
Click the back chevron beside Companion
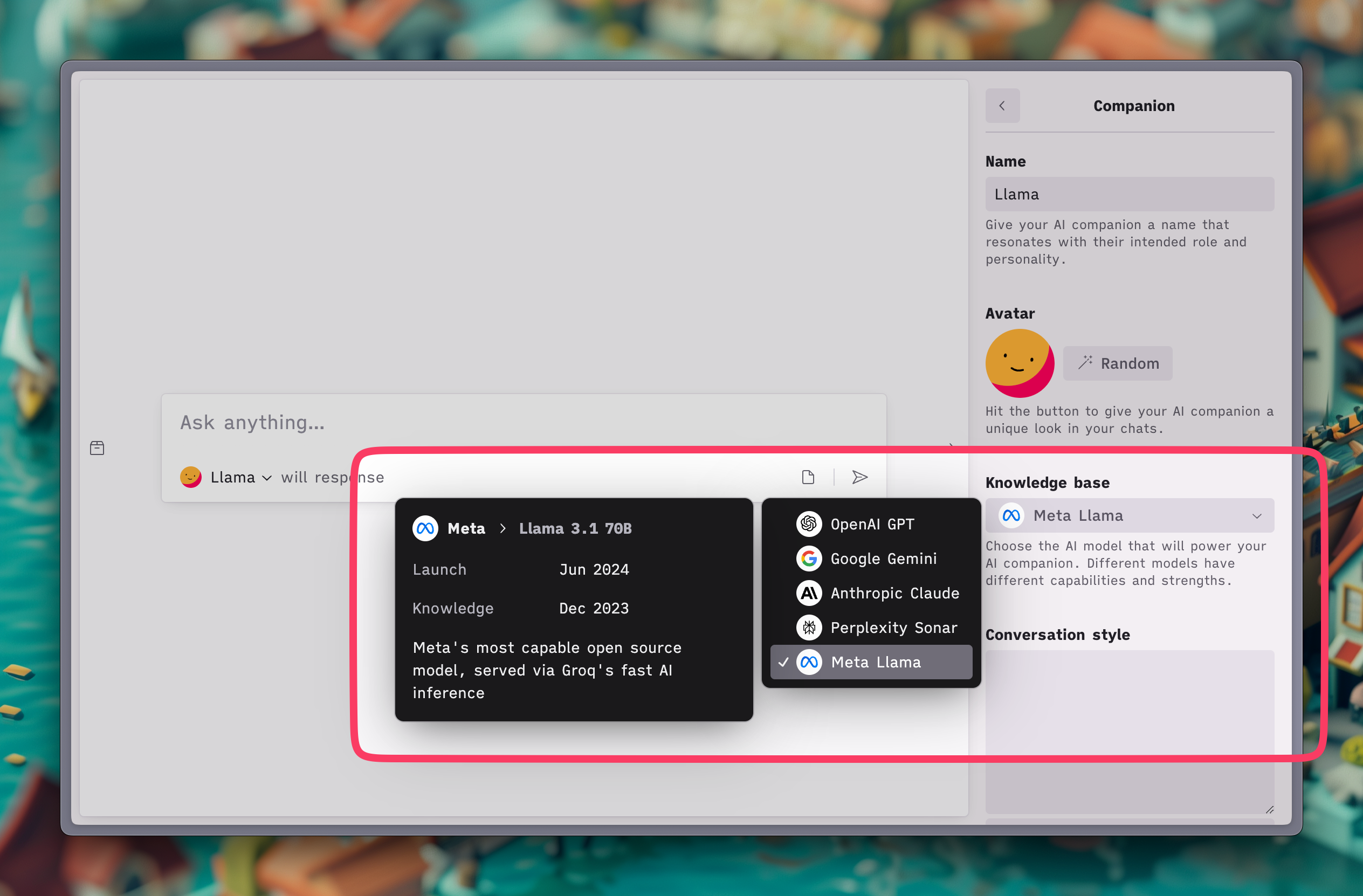coord(1002,106)
